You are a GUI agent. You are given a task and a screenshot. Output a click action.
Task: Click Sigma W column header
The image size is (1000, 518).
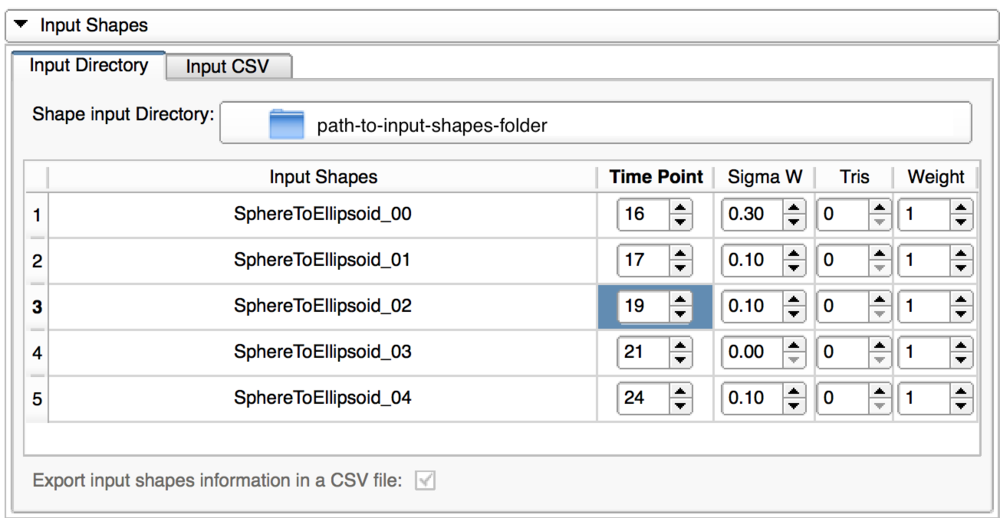tap(765, 177)
